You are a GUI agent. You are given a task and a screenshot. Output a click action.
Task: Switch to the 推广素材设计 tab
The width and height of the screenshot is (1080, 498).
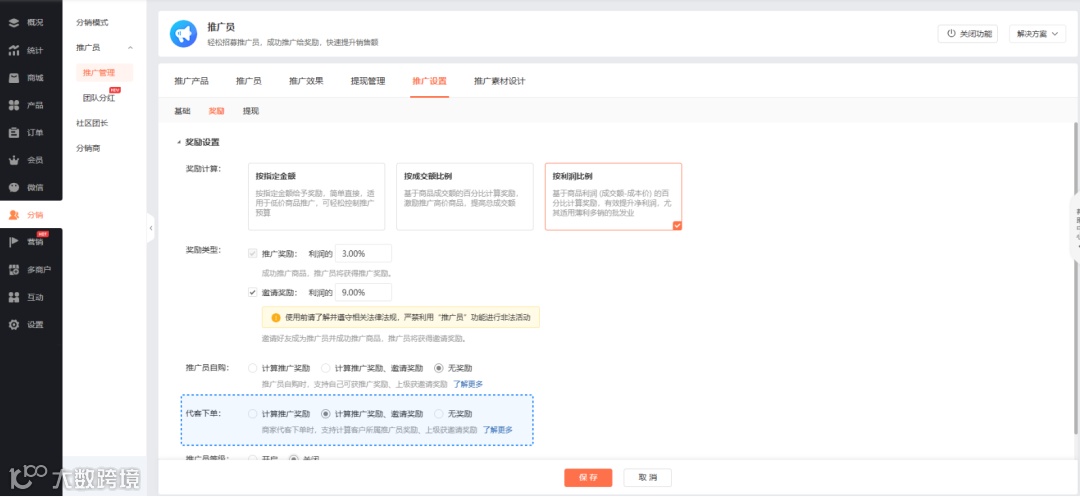click(499, 81)
